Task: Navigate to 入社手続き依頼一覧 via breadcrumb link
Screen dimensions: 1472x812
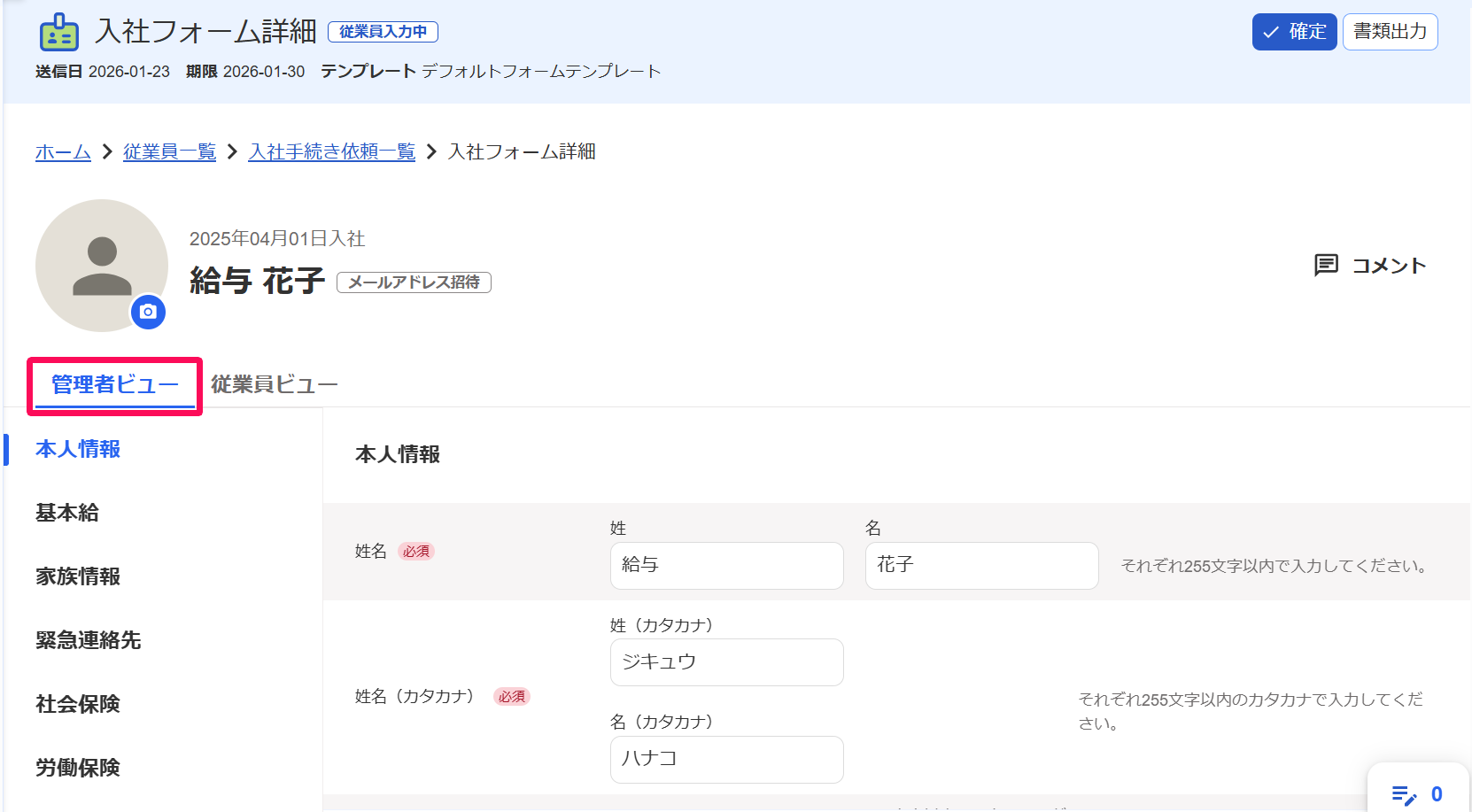Action: (331, 151)
